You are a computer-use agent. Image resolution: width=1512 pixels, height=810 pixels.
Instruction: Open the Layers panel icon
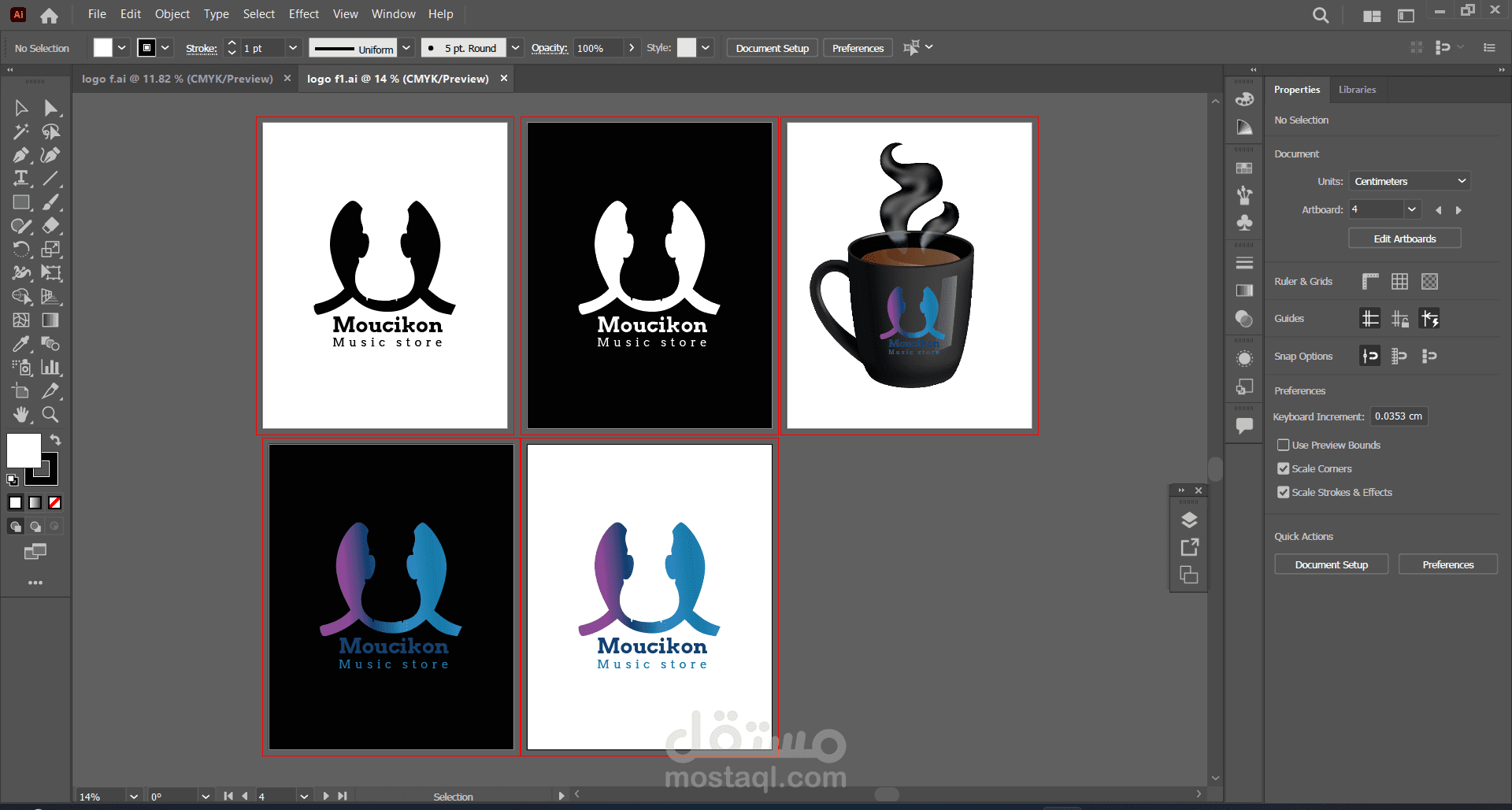click(x=1189, y=520)
